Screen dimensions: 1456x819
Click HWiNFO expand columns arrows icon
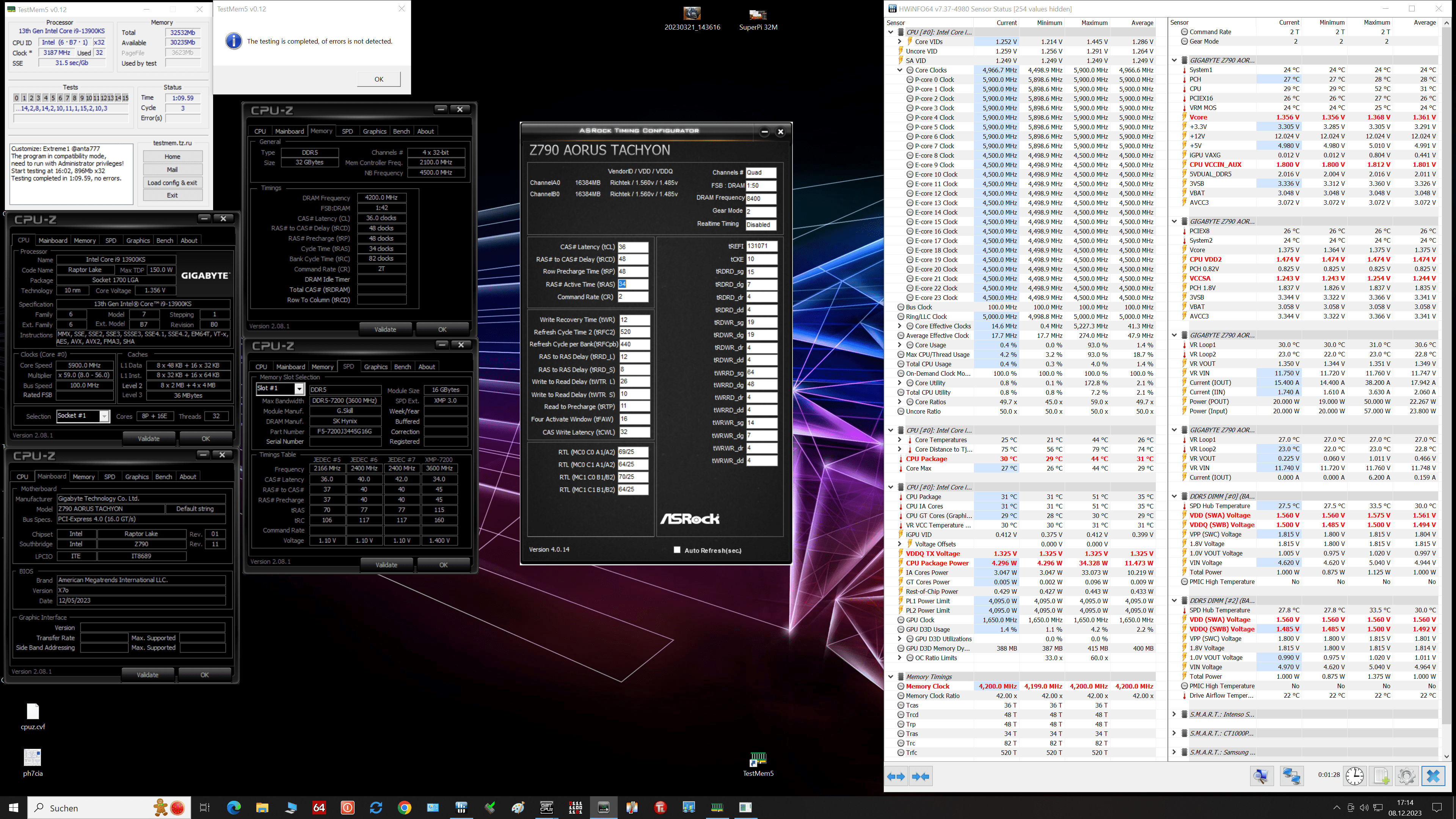pyautogui.click(x=896, y=776)
